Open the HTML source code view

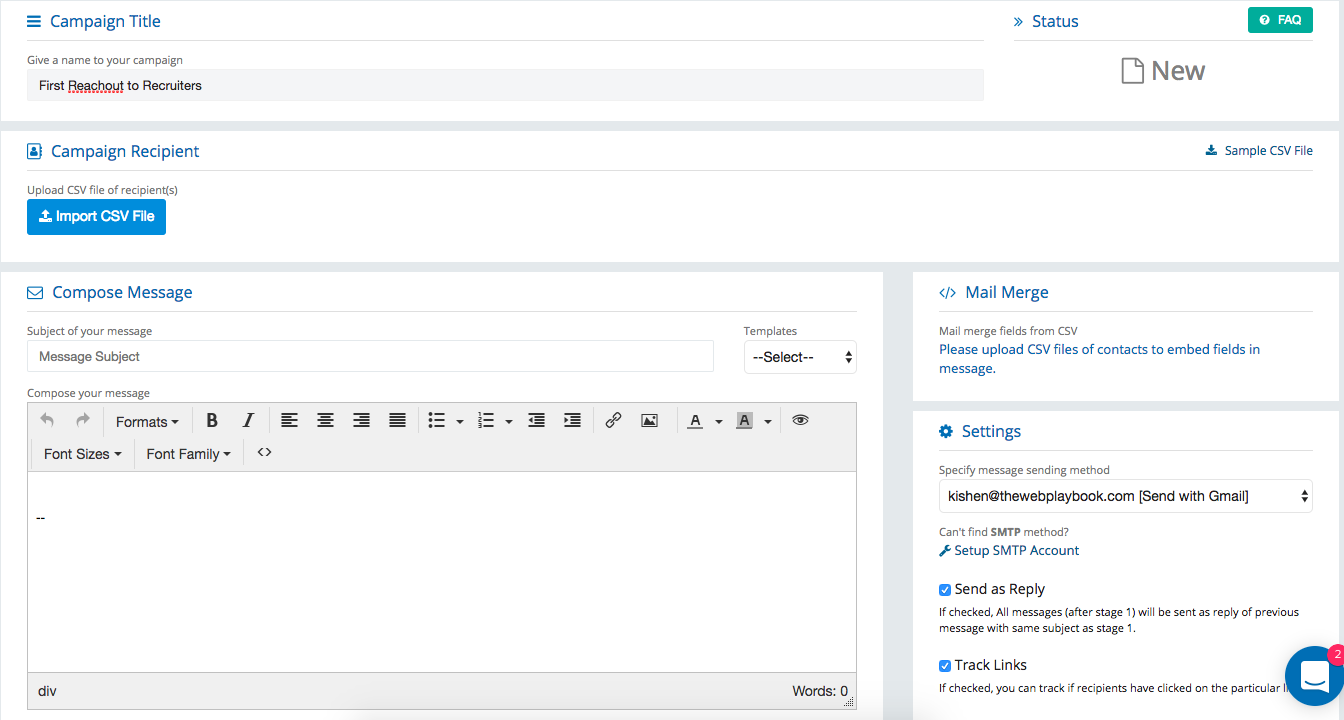[263, 452]
